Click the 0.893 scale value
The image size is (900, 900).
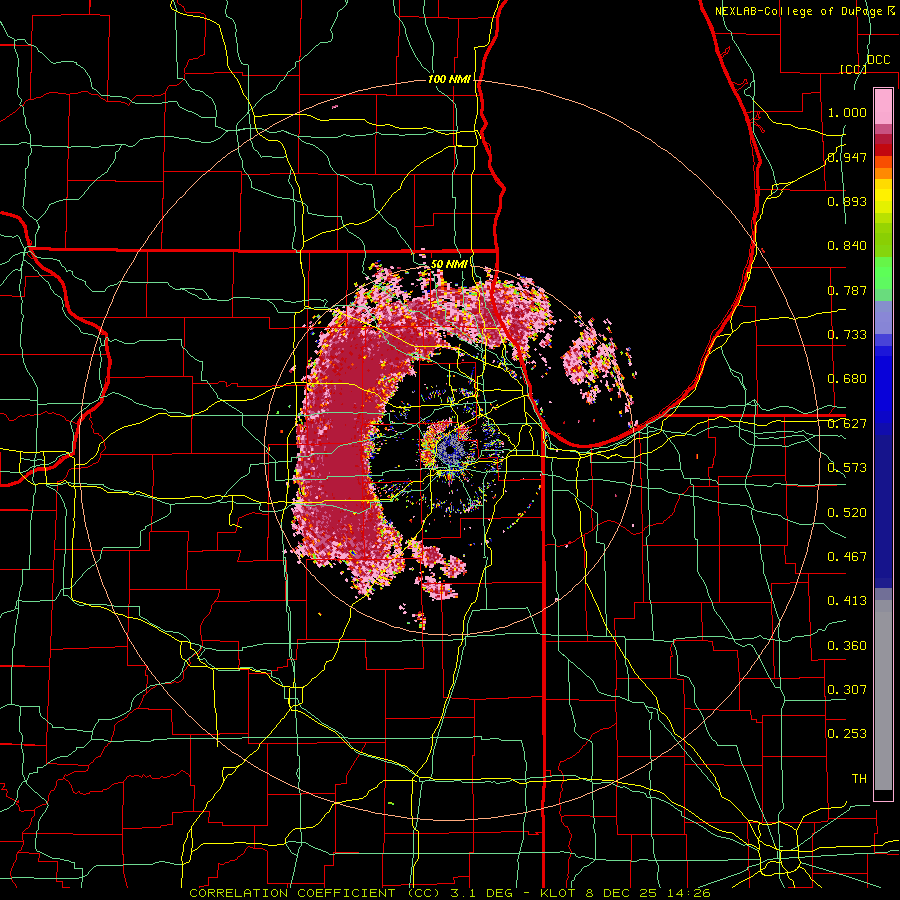pos(847,201)
